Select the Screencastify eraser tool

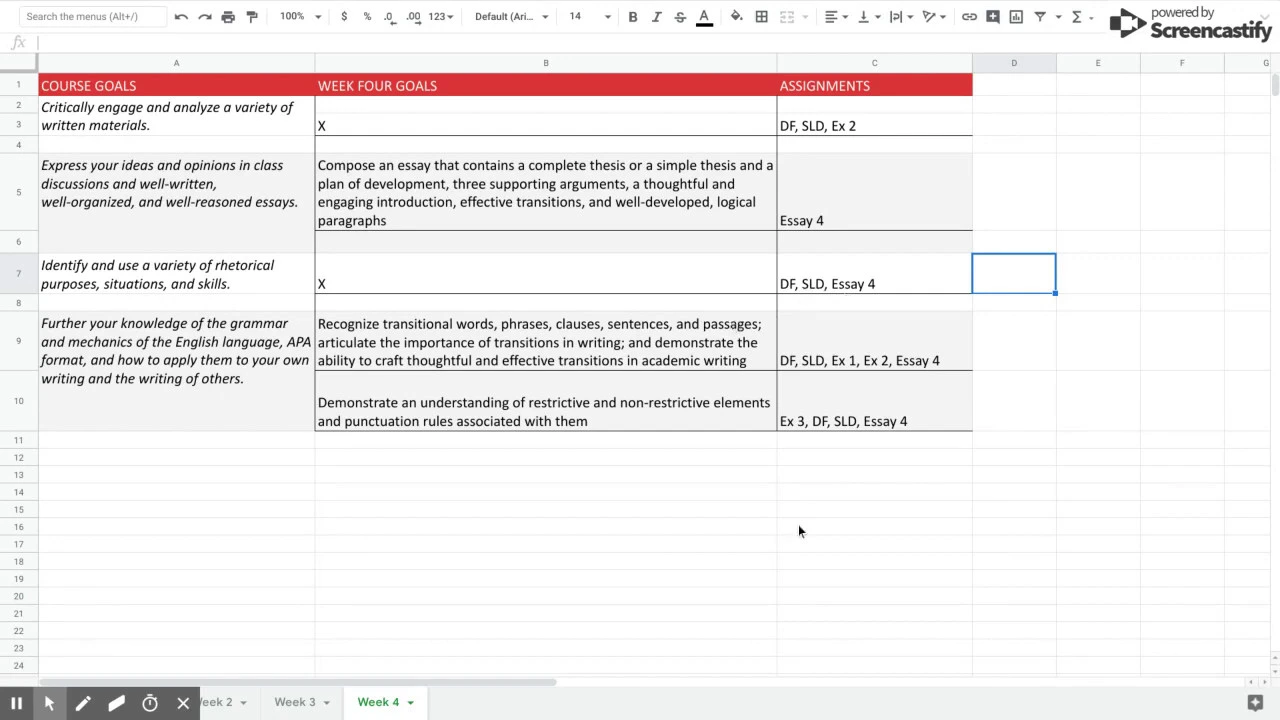(116, 703)
